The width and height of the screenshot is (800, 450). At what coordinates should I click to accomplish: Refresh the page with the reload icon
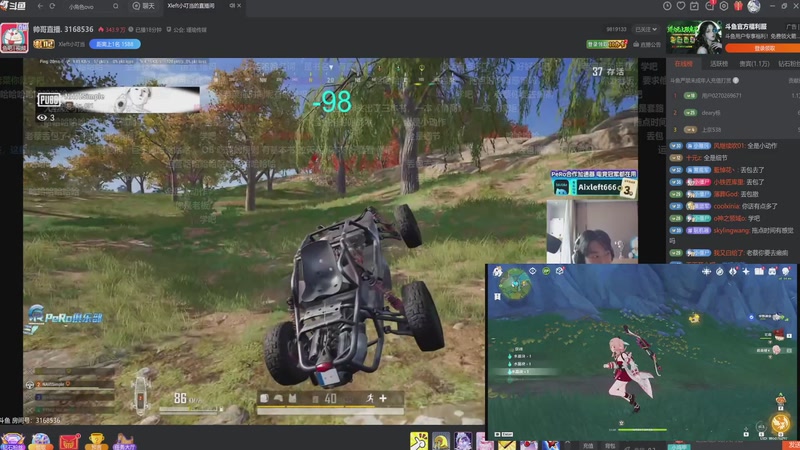[x=52, y=6]
